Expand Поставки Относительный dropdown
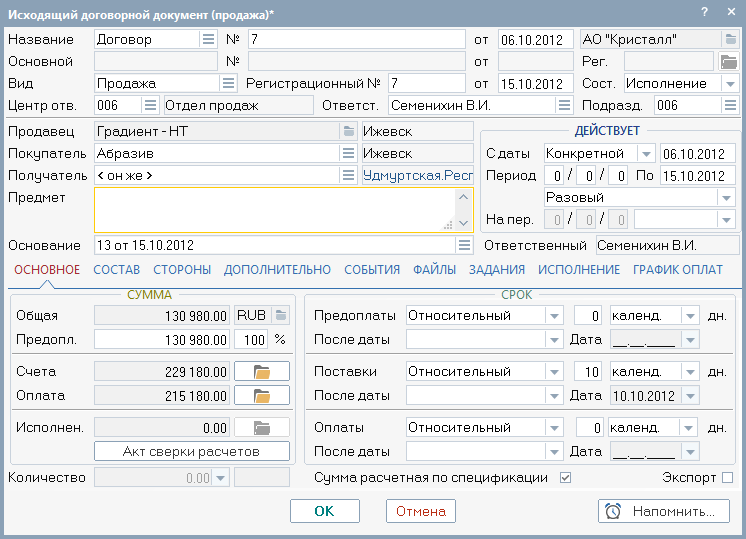 554,372
